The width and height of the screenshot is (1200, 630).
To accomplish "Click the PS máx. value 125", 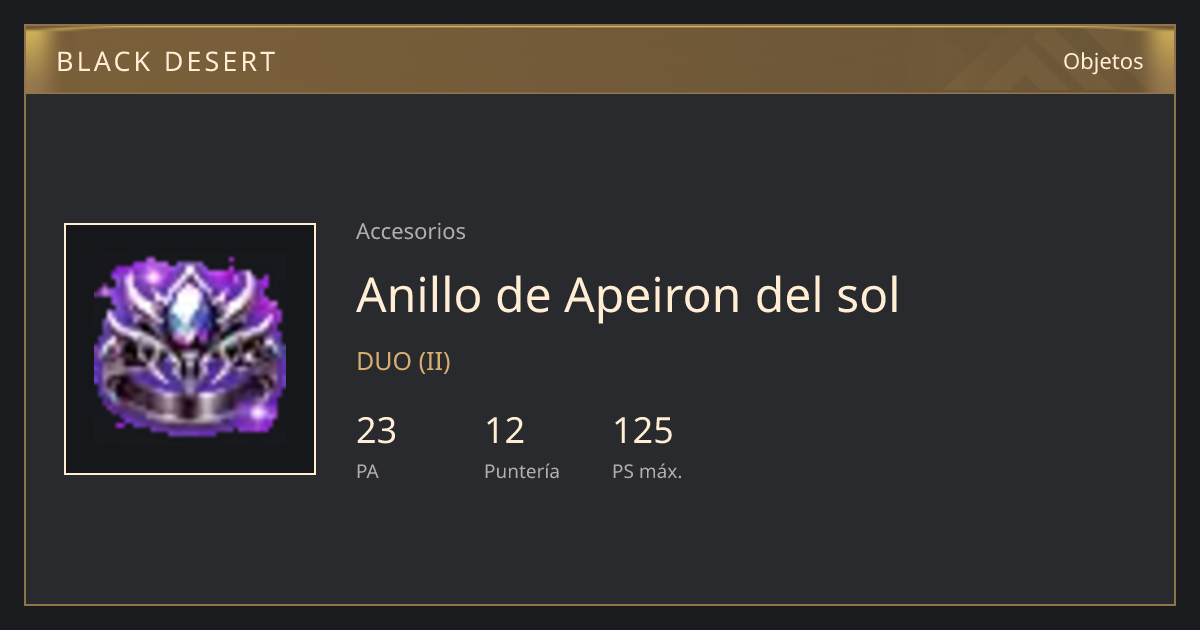I will pos(643,431).
